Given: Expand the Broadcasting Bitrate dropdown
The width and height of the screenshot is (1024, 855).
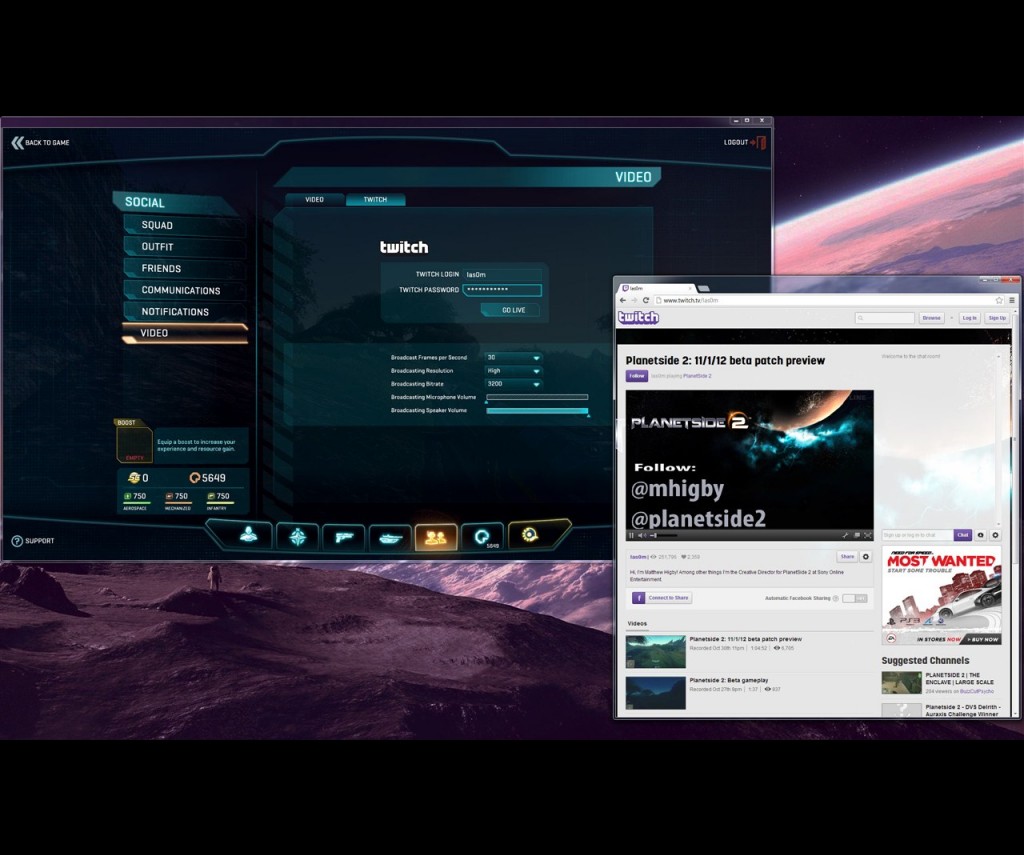Looking at the screenshot, I should 513,383.
